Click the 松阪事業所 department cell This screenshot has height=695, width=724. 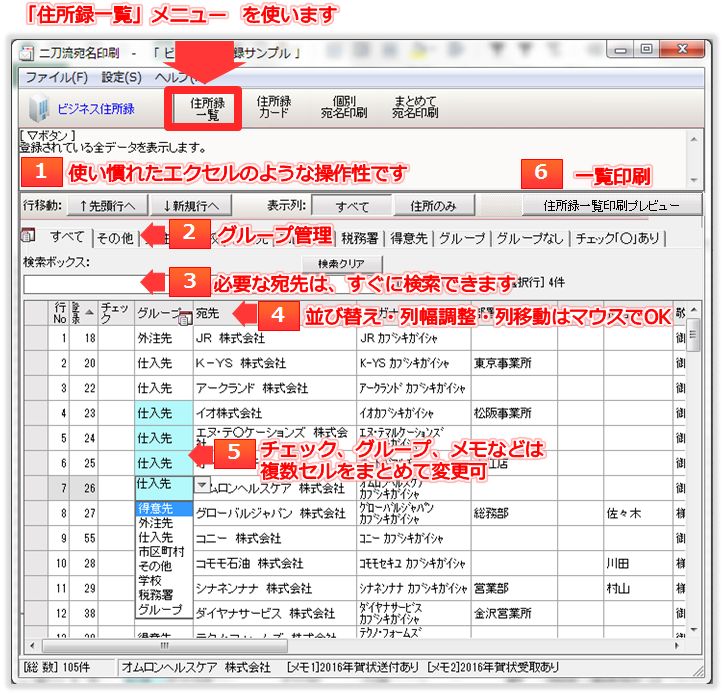click(x=514, y=413)
